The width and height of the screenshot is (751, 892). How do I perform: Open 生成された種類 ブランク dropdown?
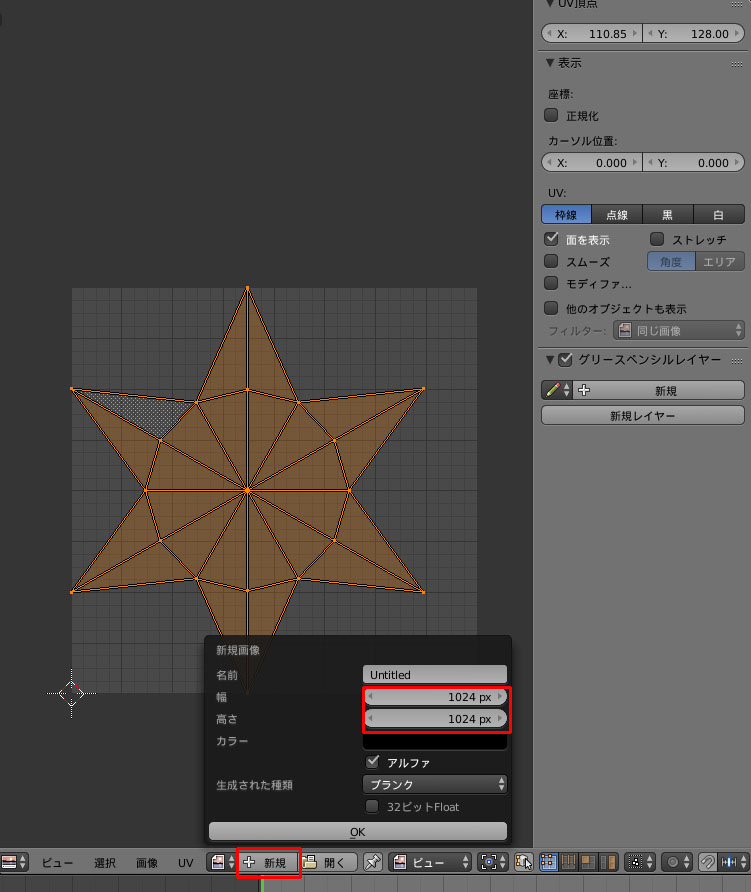point(435,784)
